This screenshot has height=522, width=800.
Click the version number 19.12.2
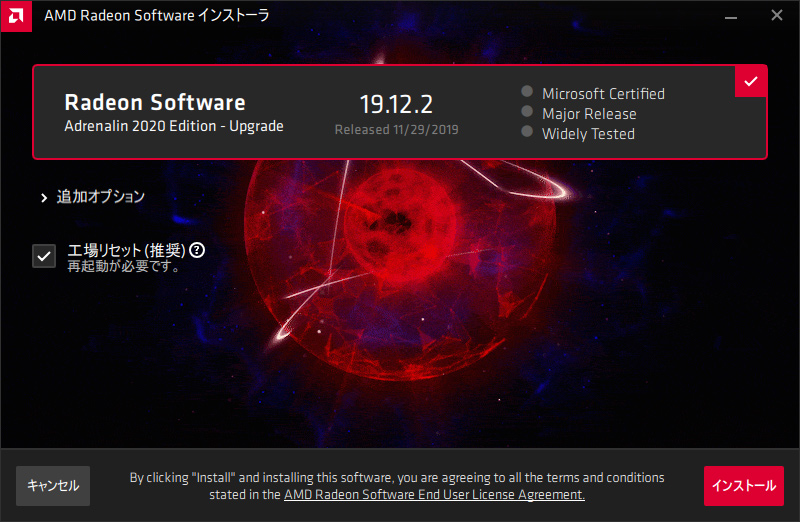(396, 104)
